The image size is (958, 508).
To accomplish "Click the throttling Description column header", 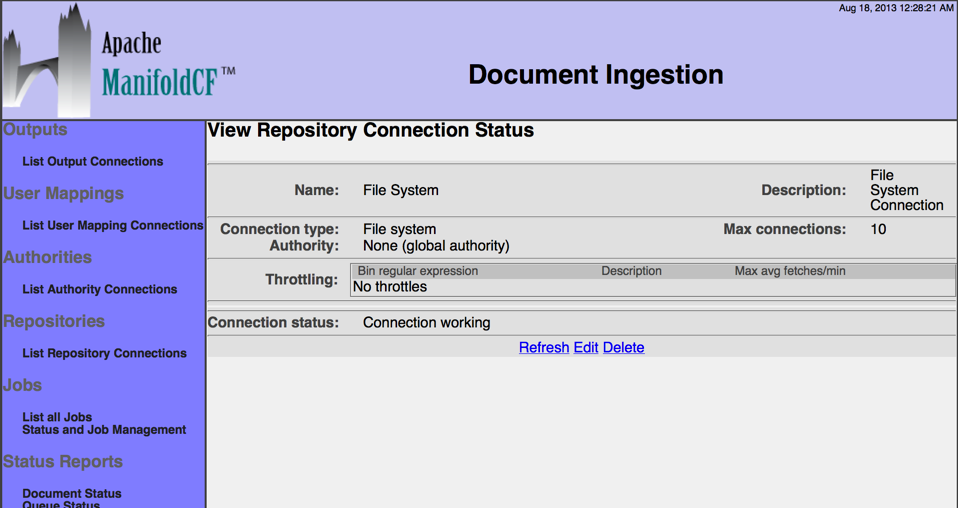I will [631, 271].
